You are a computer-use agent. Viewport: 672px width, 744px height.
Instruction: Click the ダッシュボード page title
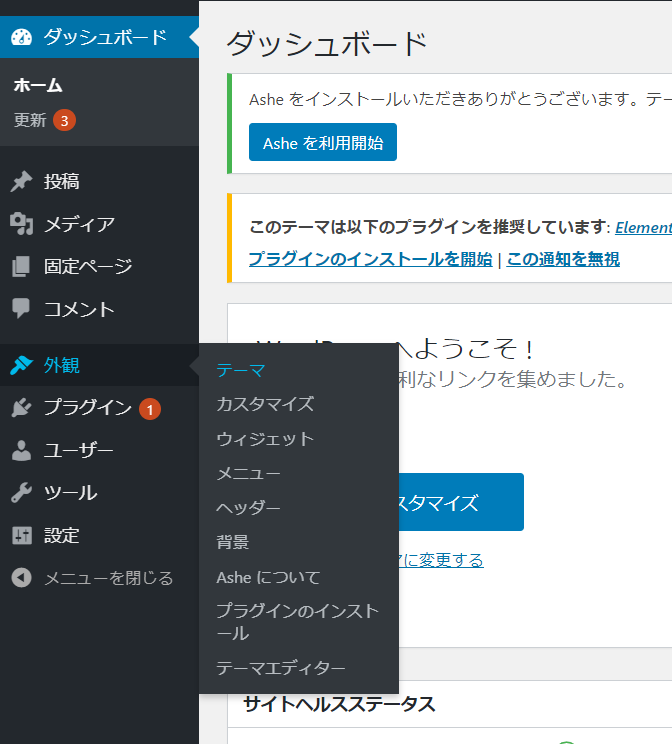tap(327, 44)
